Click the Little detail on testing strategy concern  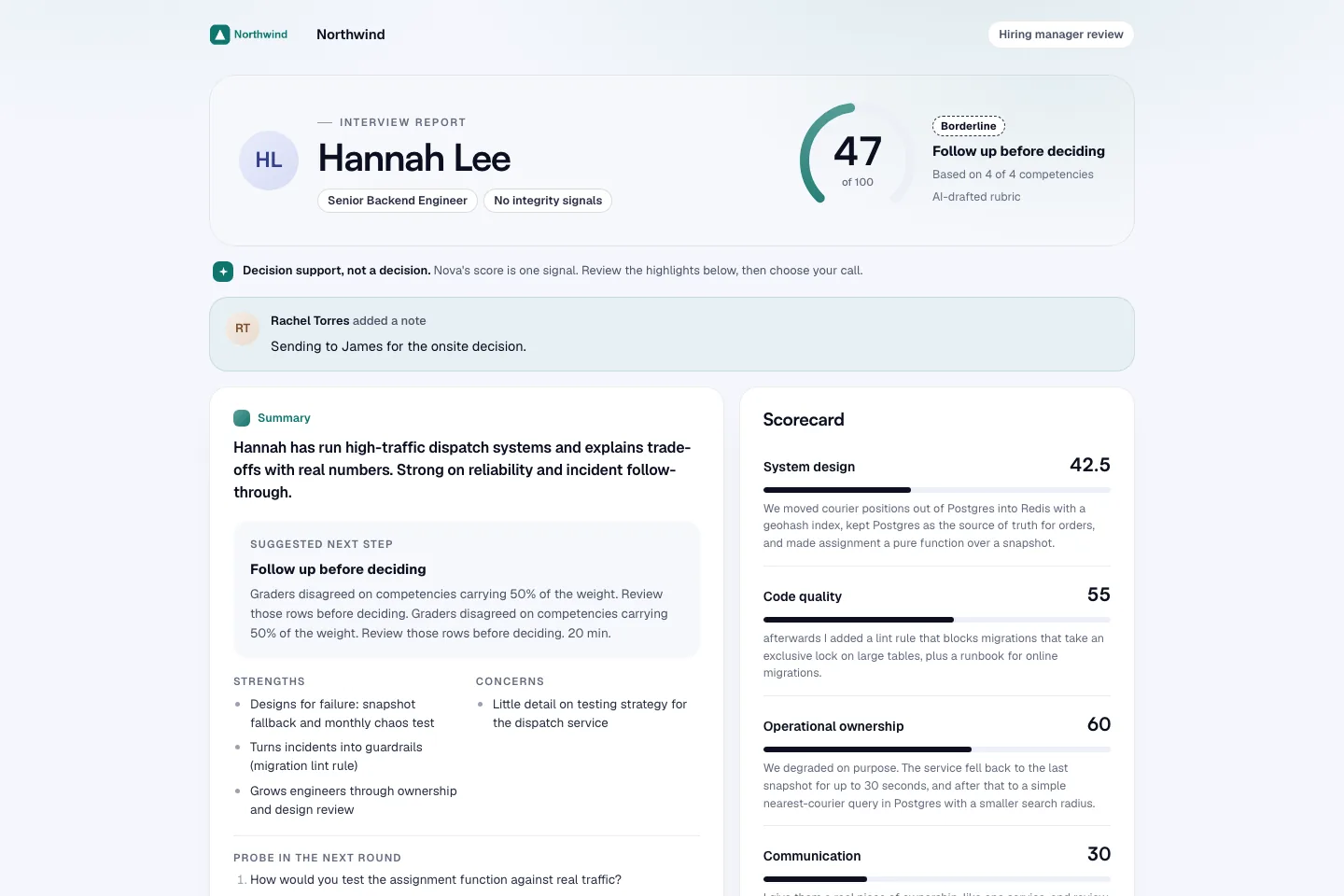[590, 714]
